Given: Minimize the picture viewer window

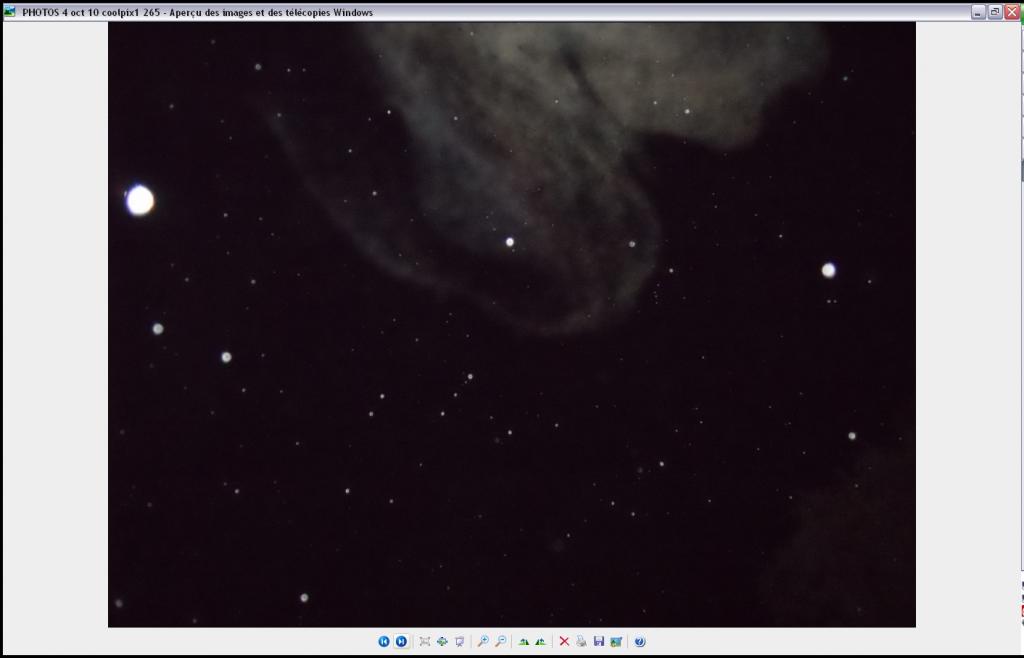Looking at the screenshot, I should 978,12.
